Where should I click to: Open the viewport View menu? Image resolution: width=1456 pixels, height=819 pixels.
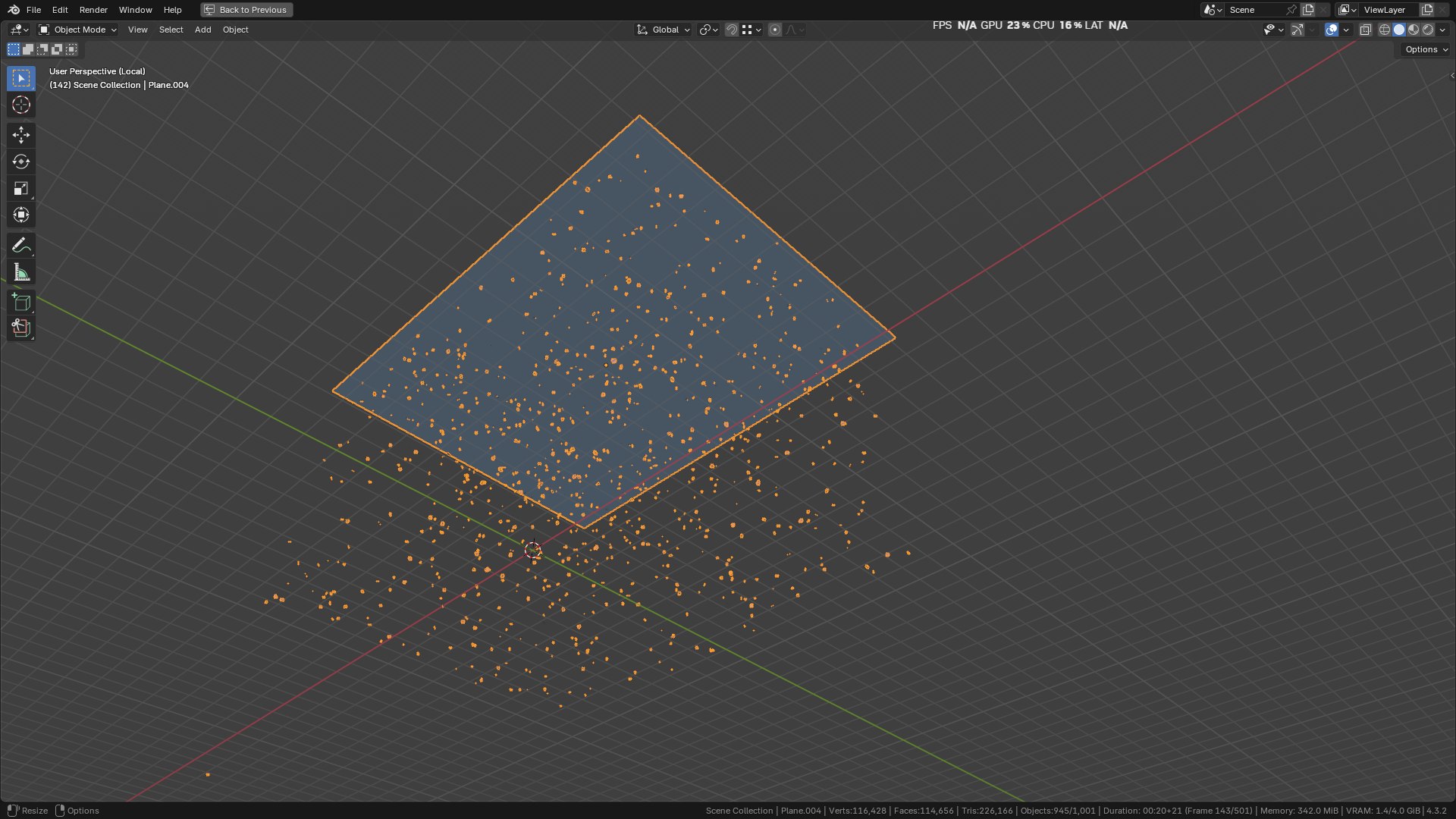[138, 30]
